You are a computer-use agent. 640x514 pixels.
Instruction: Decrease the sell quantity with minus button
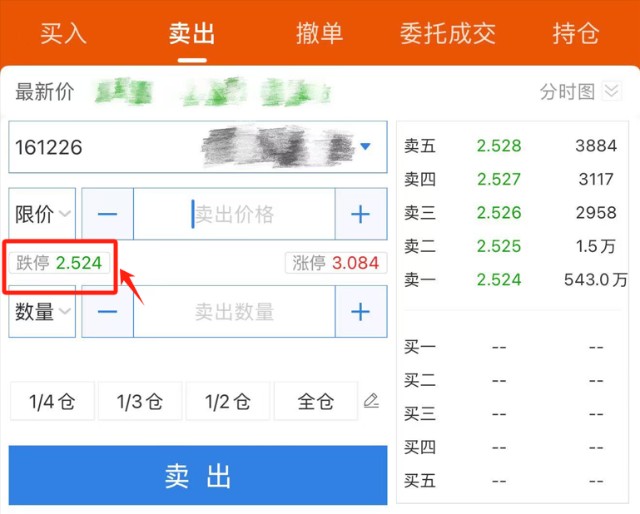[x=108, y=312]
